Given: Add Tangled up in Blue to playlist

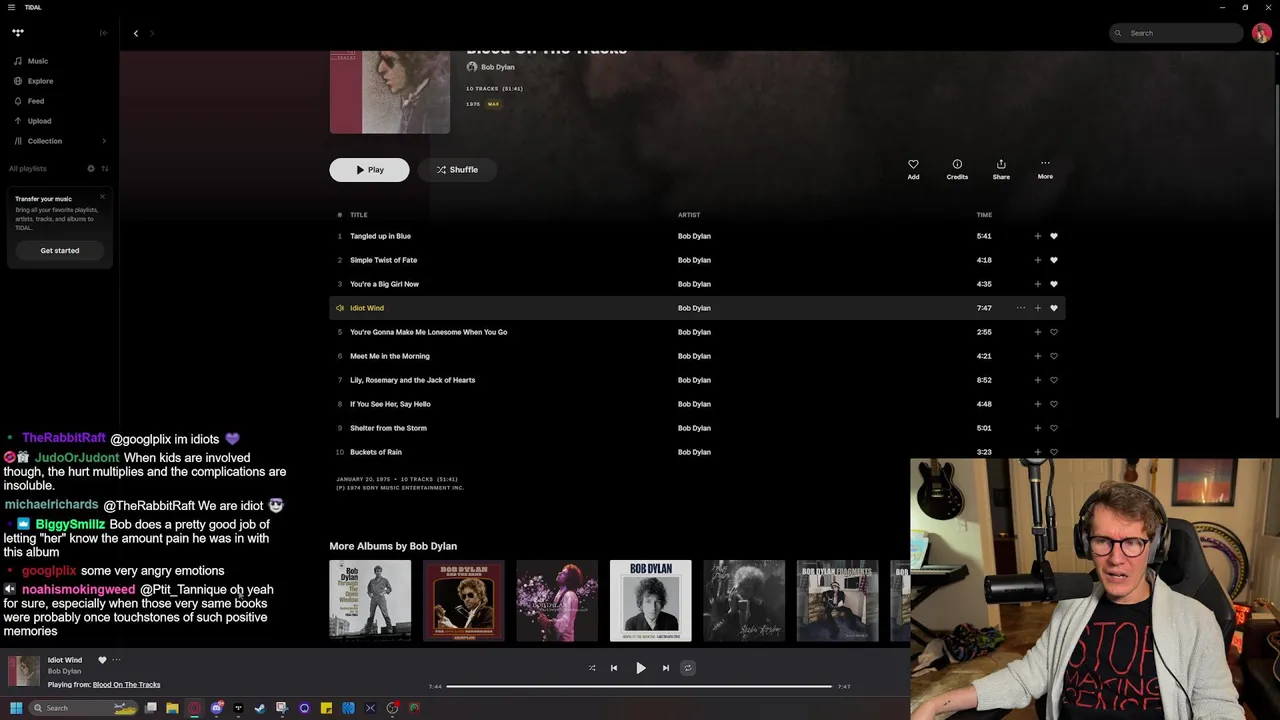Looking at the screenshot, I should (1037, 236).
